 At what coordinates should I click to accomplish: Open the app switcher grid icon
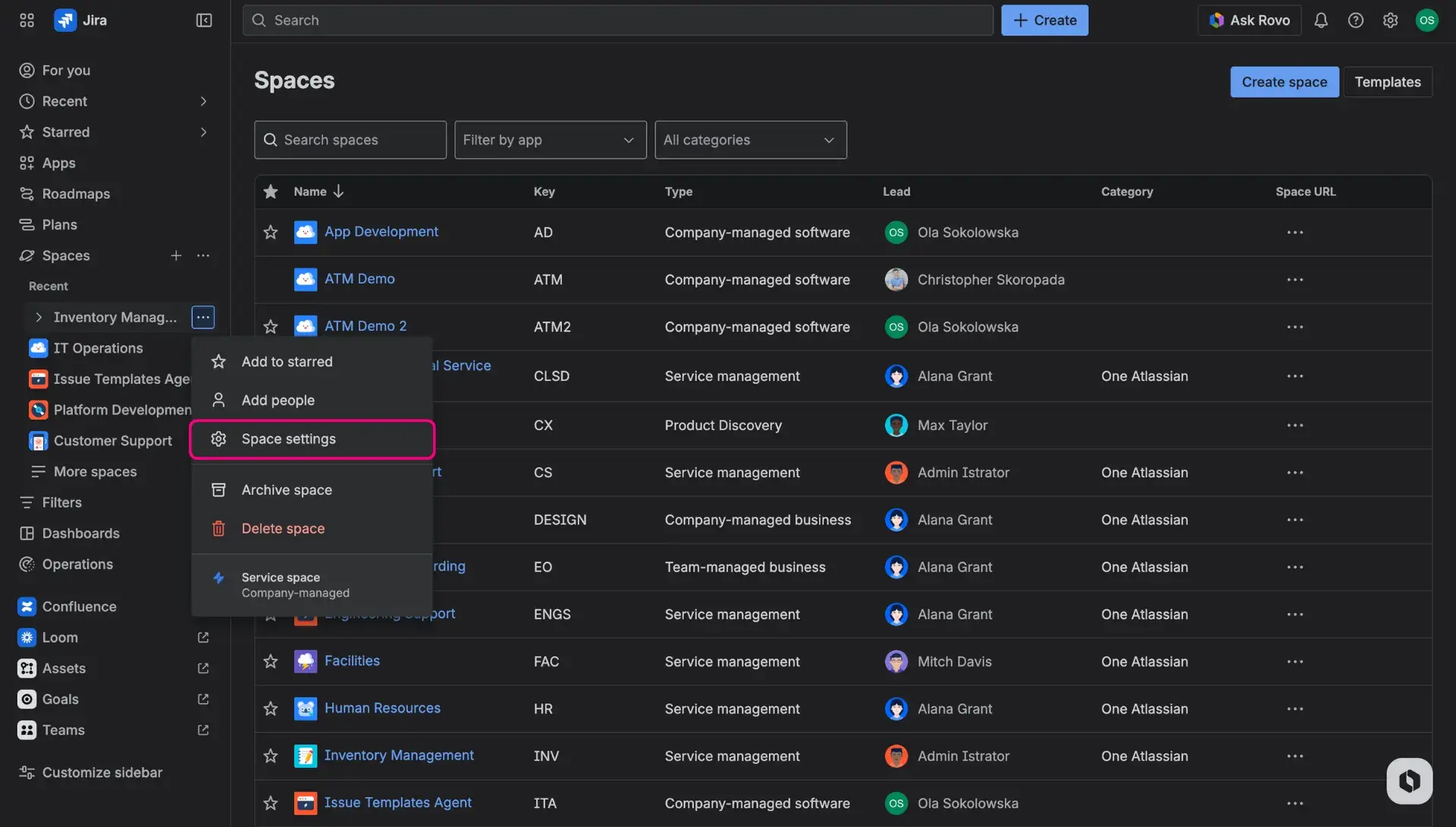point(27,20)
